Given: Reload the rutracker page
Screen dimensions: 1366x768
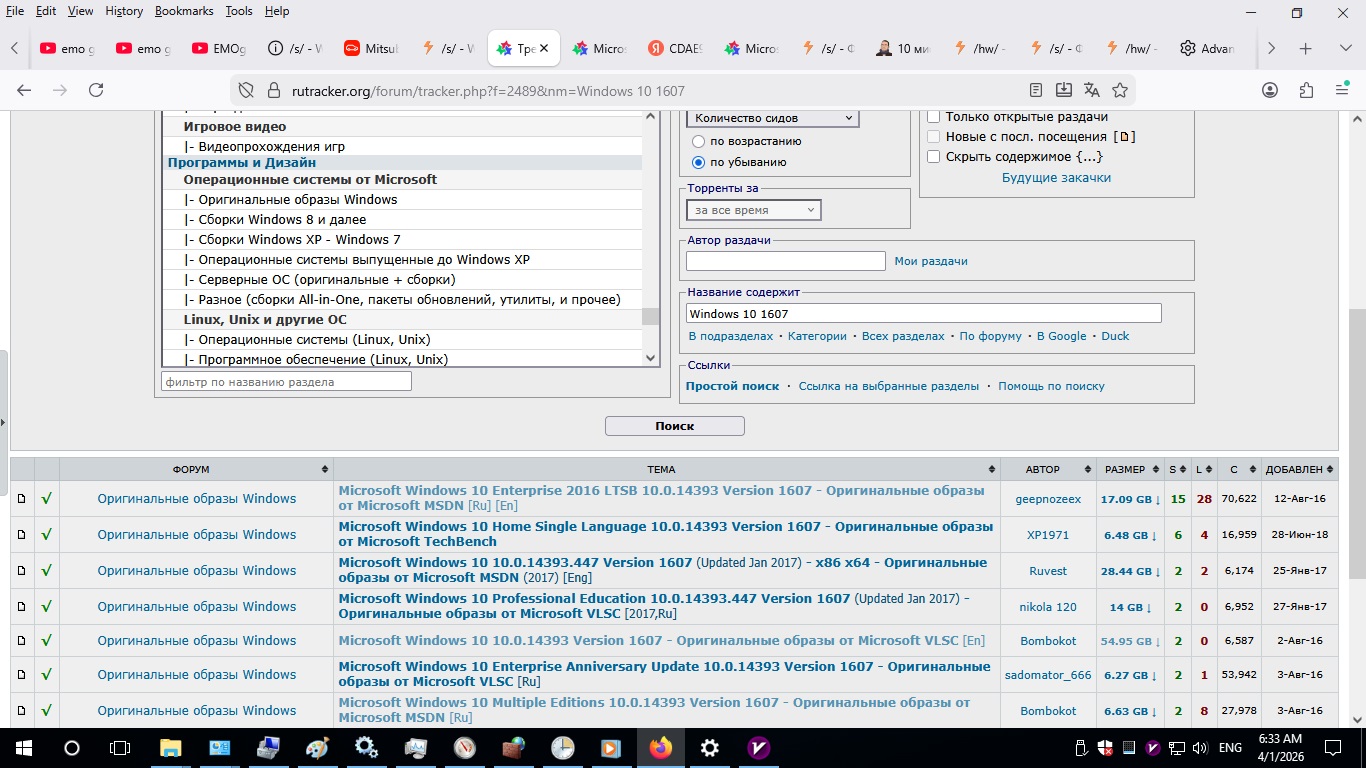Looking at the screenshot, I should (96, 90).
